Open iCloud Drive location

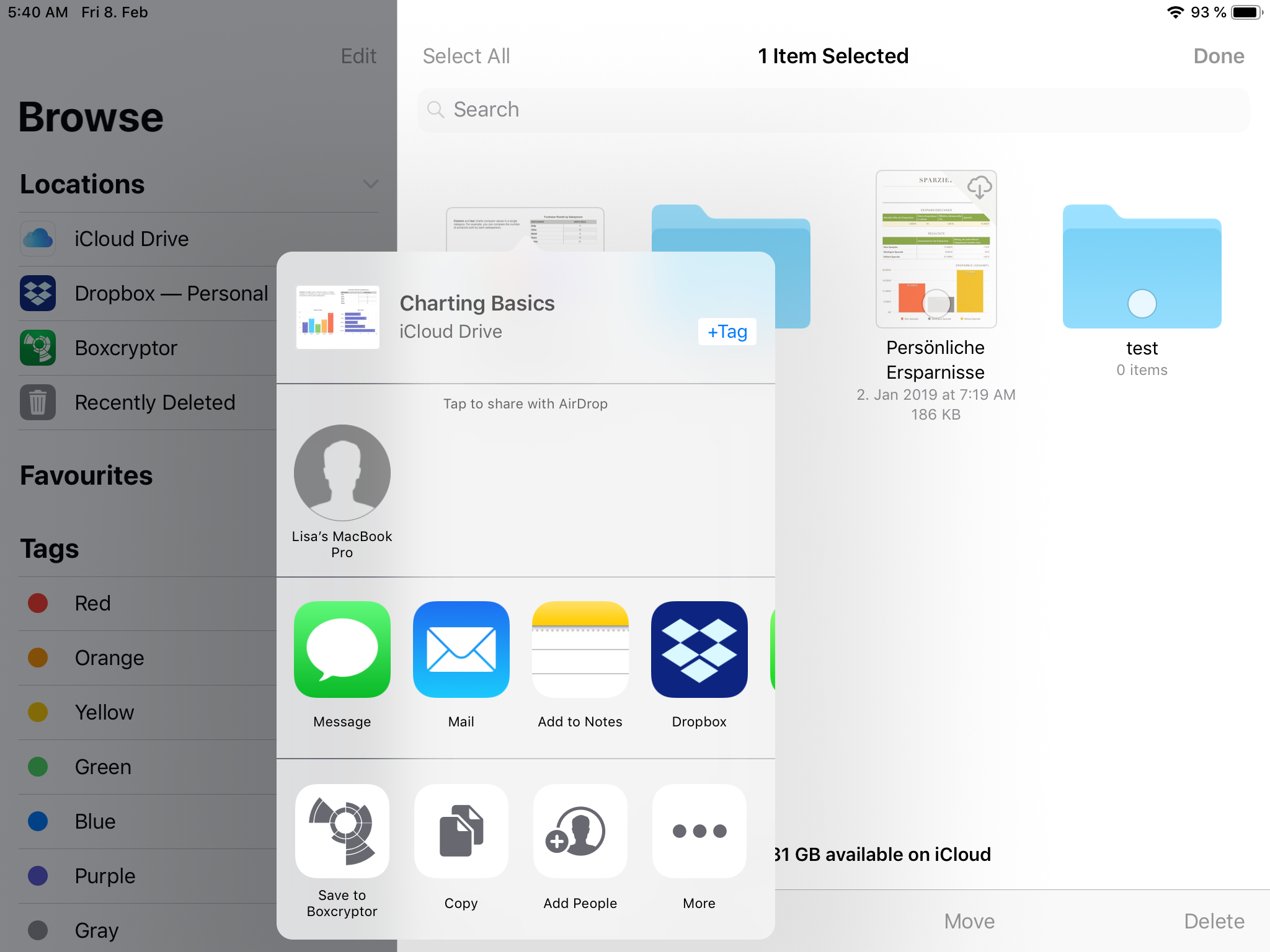point(131,239)
